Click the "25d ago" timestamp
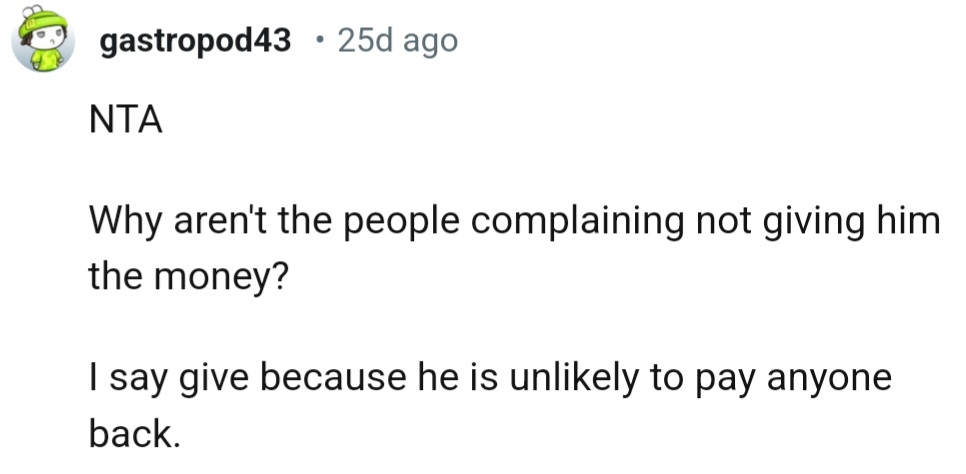 [x=397, y=41]
